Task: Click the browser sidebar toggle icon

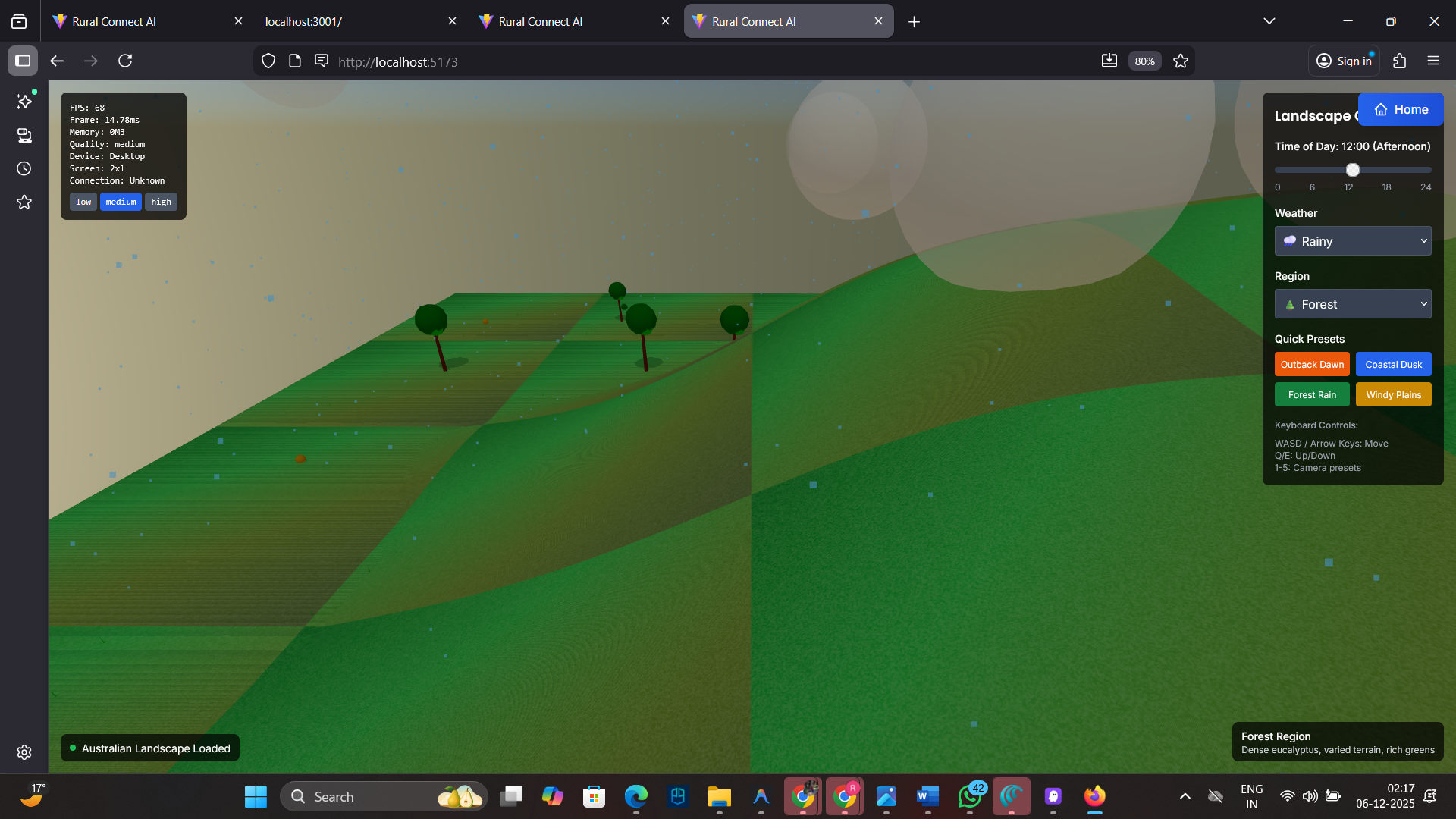Action: tap(23, 61)
